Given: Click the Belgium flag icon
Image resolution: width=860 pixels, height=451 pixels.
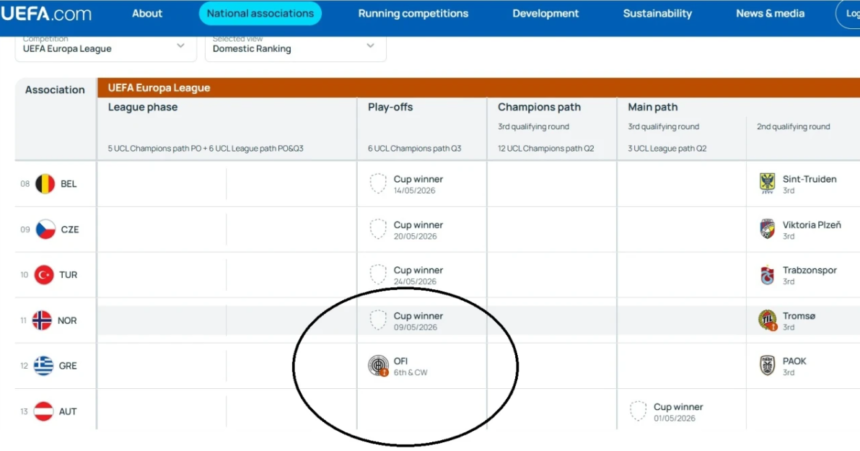Looking at the screenshot, I should coord(45,184).
